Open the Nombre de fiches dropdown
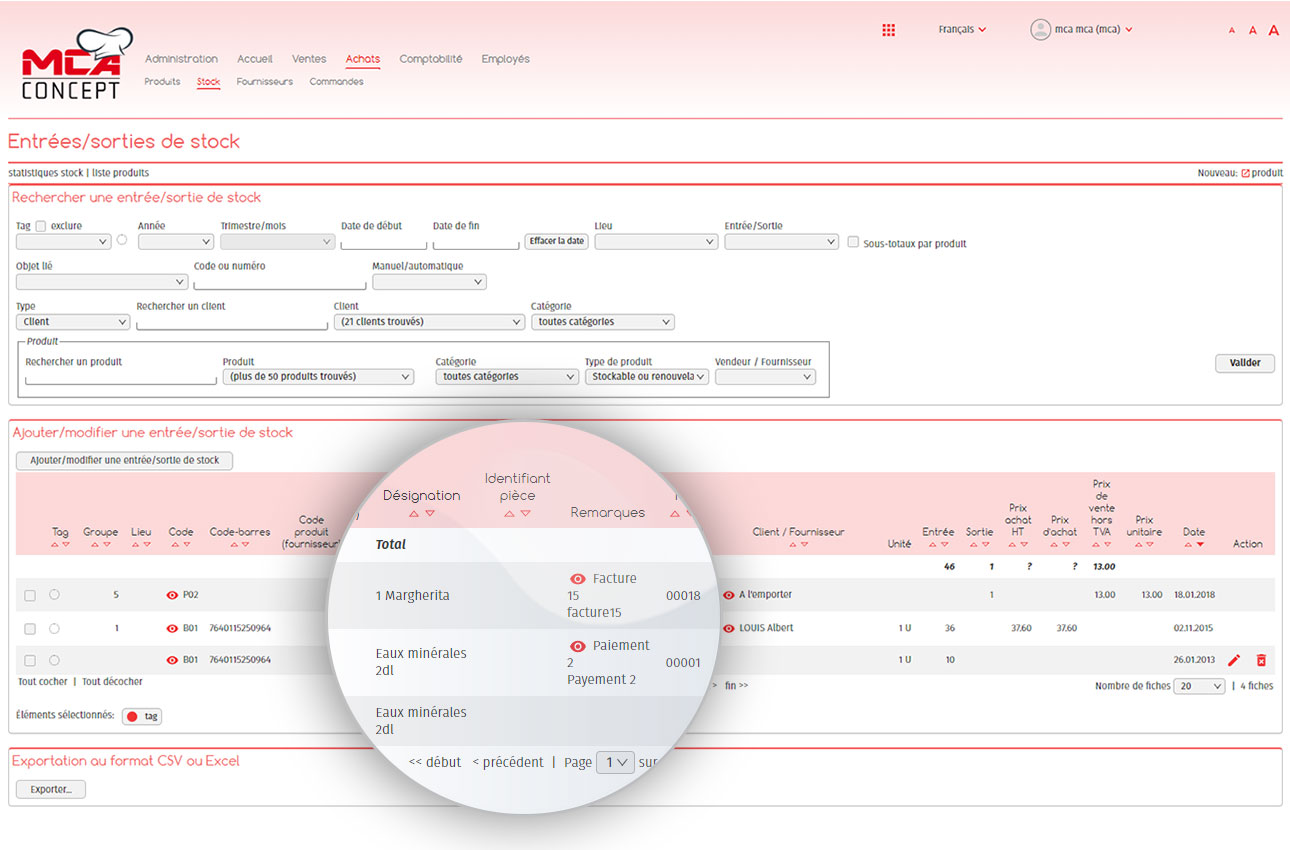 1200,686
